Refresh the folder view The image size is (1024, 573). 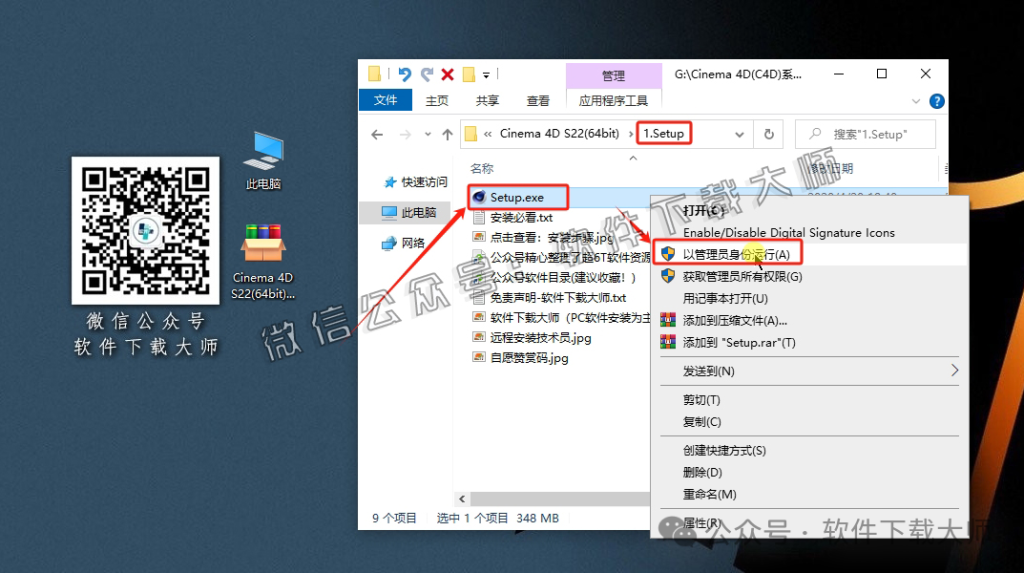tap(769, 135)
